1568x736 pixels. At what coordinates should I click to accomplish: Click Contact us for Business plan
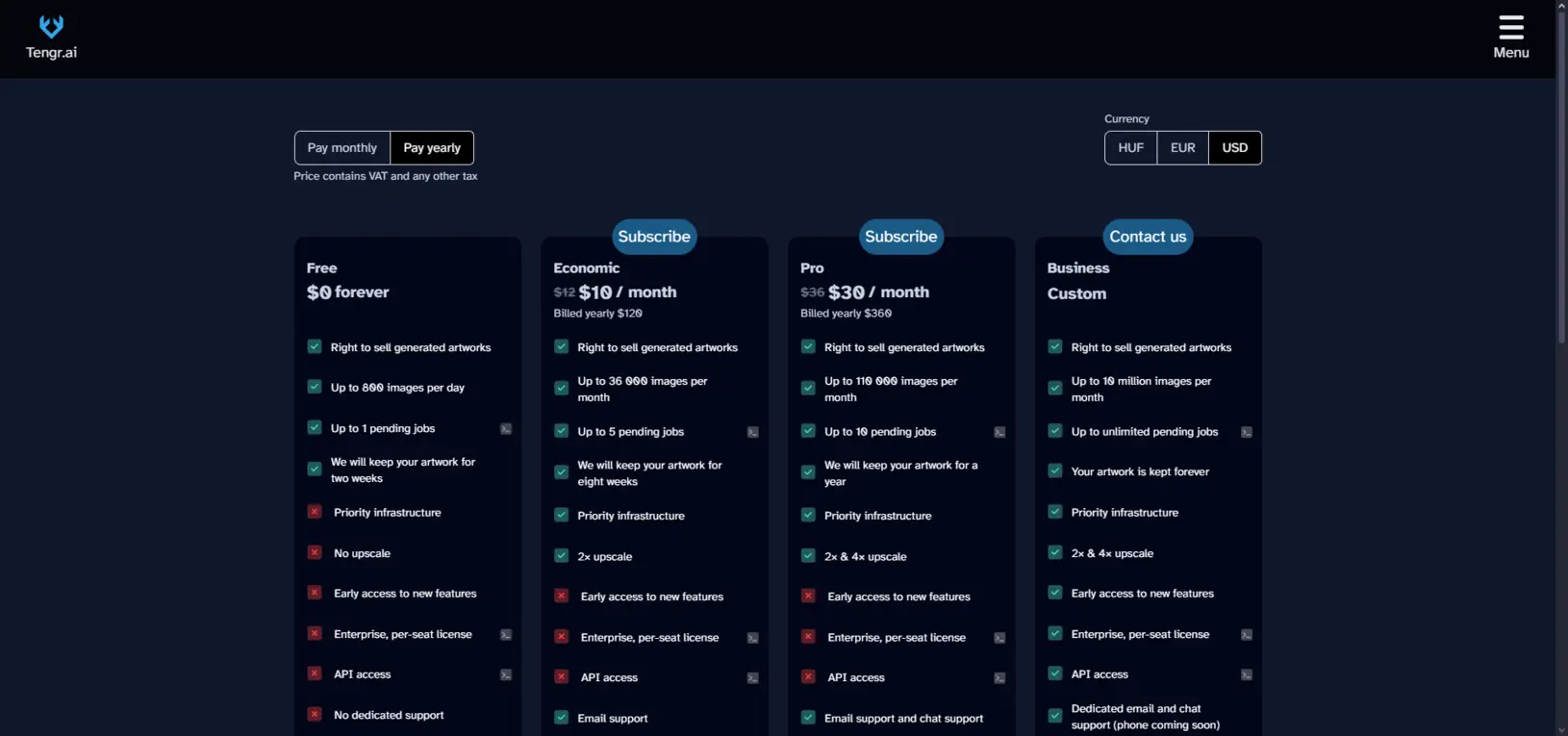pos(1148,237)
